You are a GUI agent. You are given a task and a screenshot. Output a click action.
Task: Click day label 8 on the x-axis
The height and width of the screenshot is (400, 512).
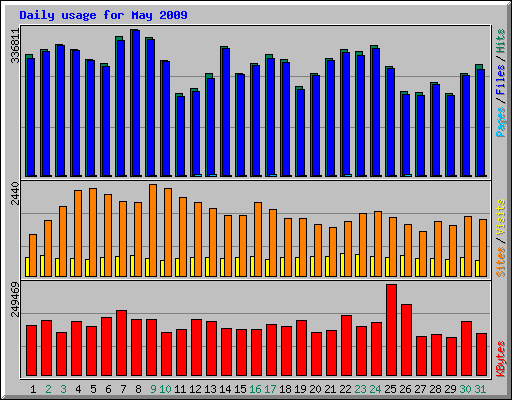(138, 389)
